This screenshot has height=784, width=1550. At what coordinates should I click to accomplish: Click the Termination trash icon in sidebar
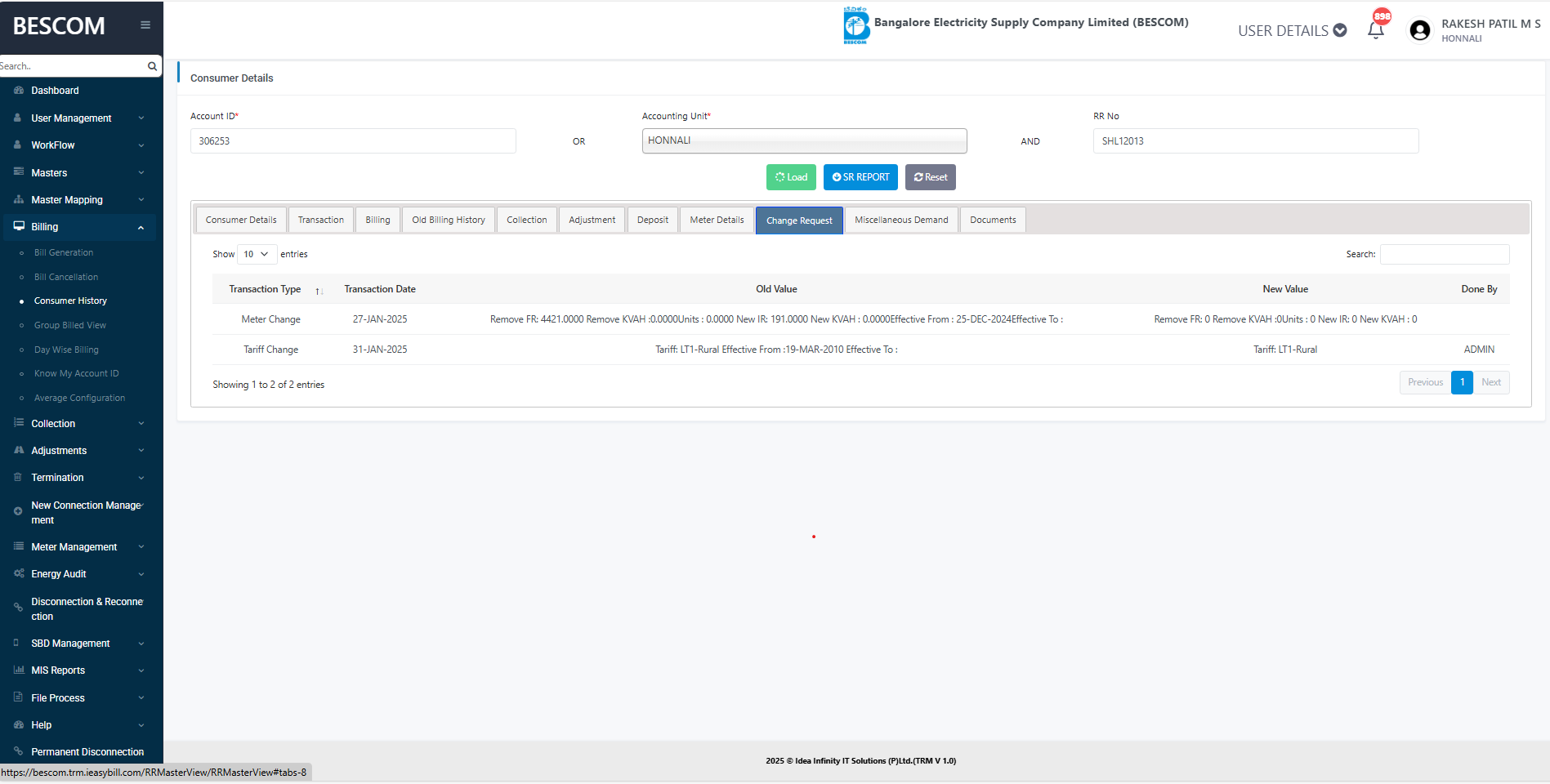[18, 478]
